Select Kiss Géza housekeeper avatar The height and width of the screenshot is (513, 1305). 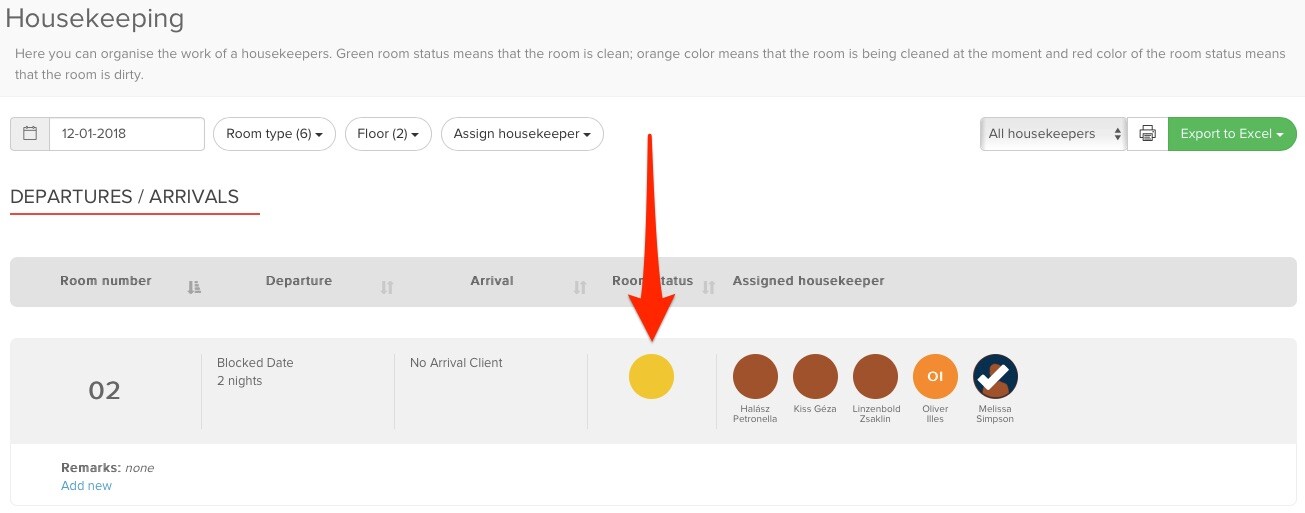815,376
